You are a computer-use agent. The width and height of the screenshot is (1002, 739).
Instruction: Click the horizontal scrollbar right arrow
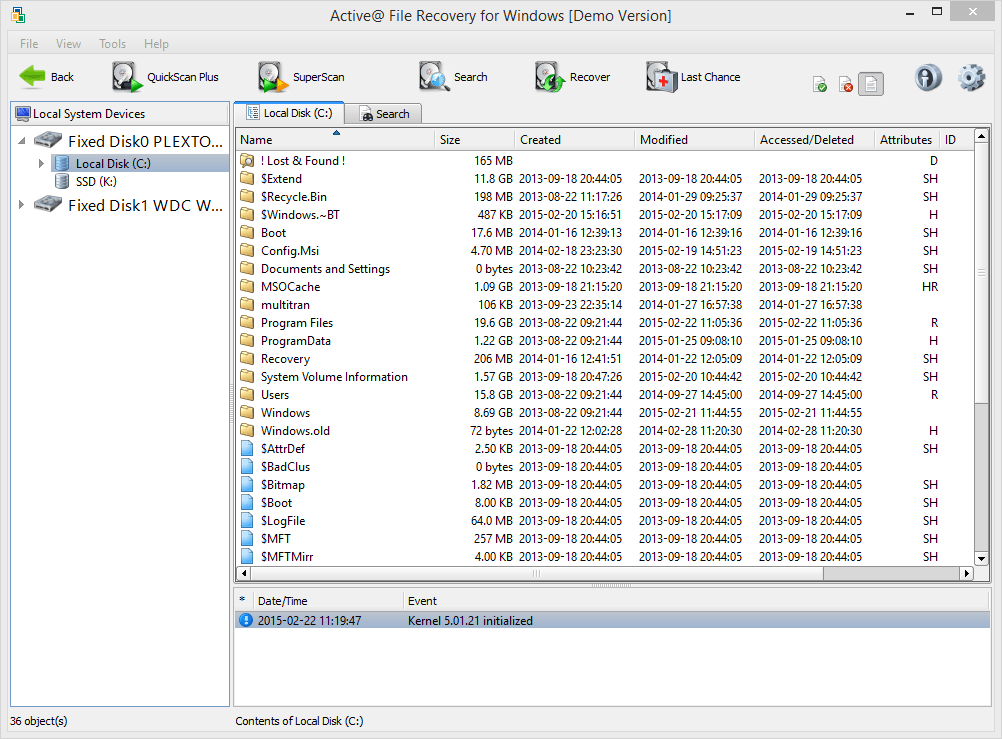tap(967, 573)
